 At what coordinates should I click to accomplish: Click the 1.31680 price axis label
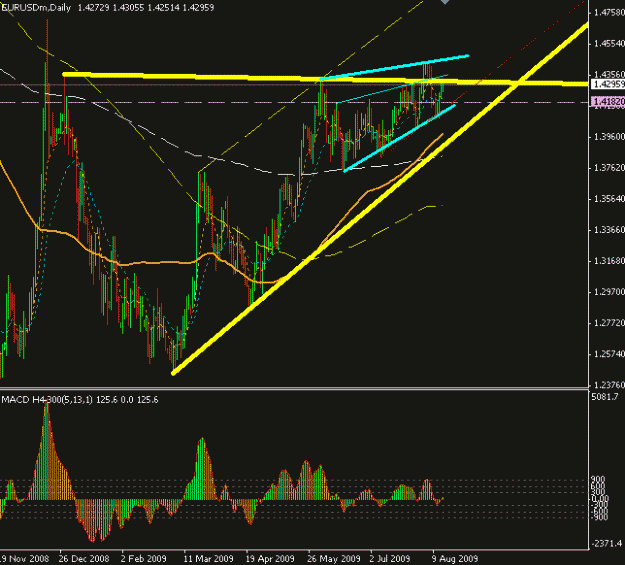609,261
